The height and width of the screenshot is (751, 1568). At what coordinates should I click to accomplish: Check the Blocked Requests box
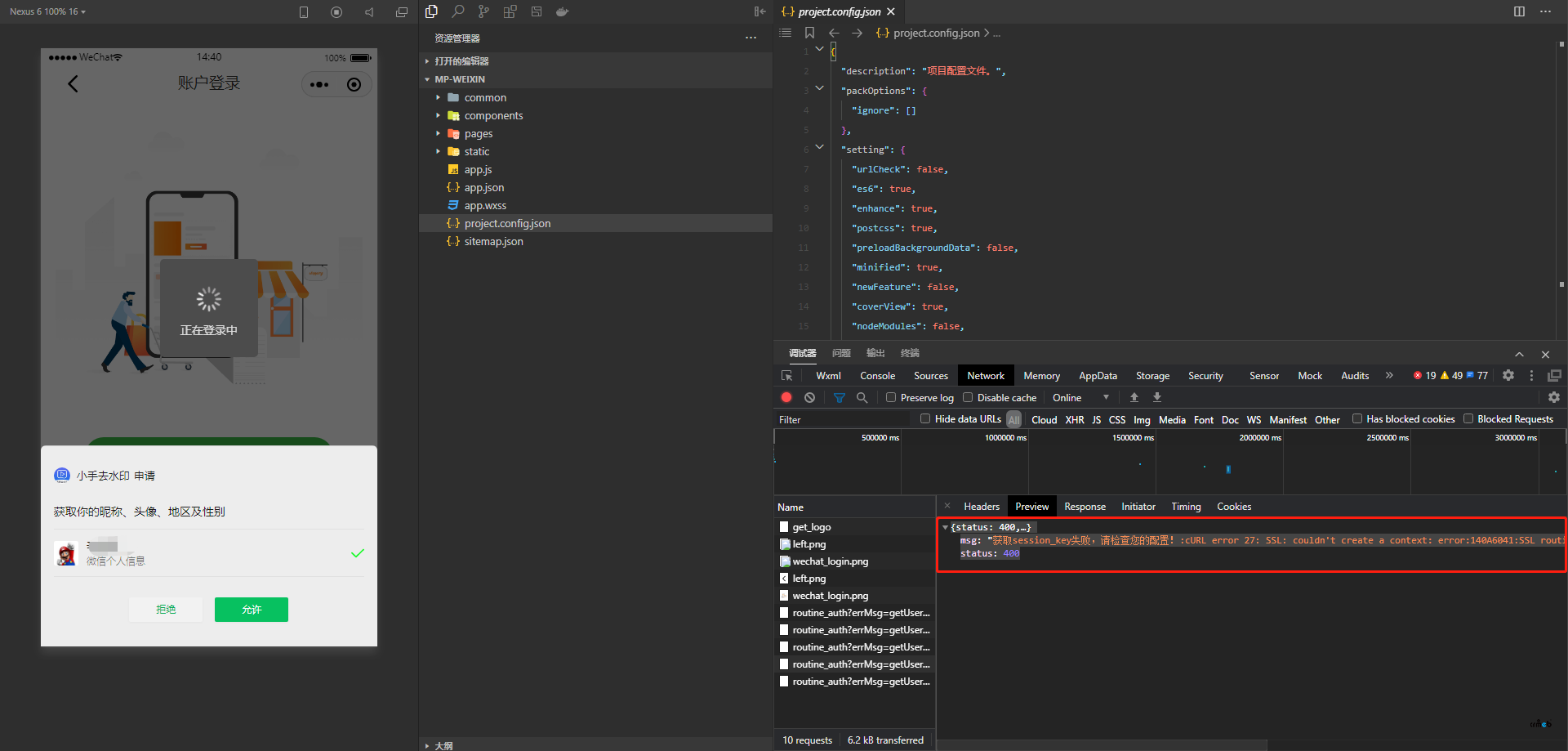[1468, 418]
